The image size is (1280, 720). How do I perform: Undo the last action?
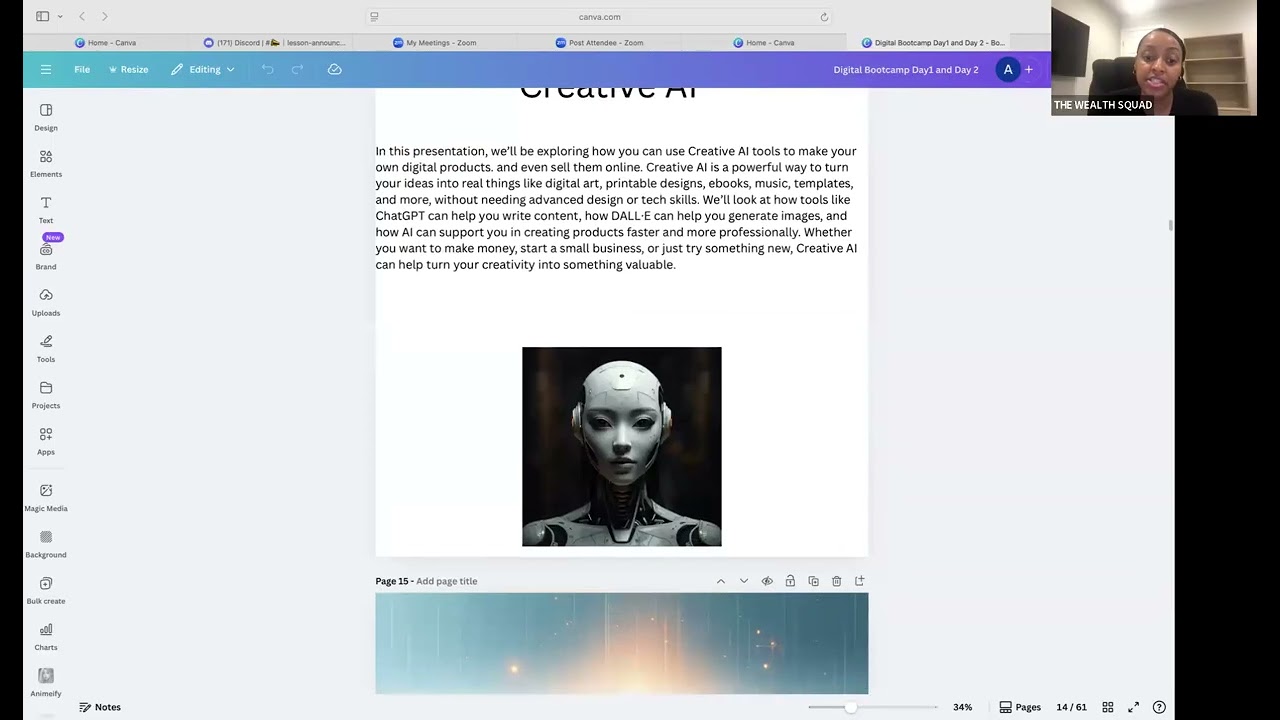(267, 69)
